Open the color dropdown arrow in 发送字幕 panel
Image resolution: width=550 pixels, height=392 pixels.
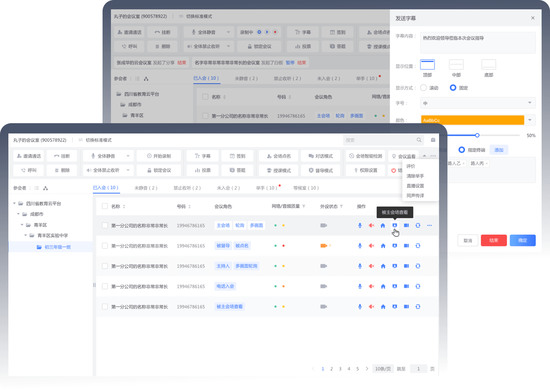tap(530, 120)
